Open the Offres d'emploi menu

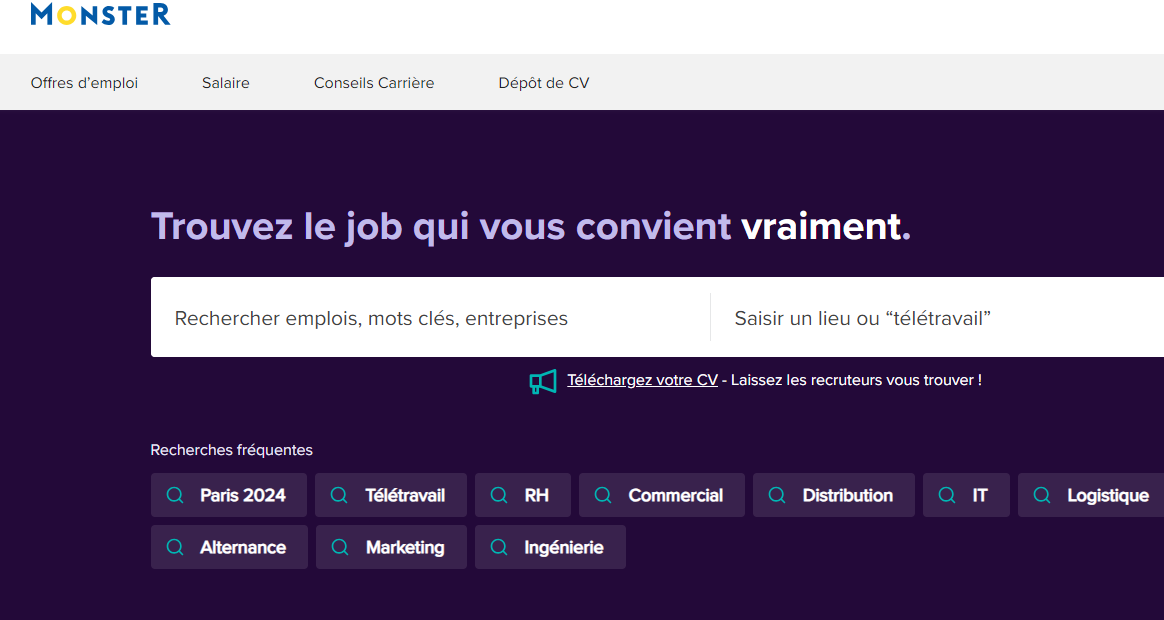click(84, 83)
